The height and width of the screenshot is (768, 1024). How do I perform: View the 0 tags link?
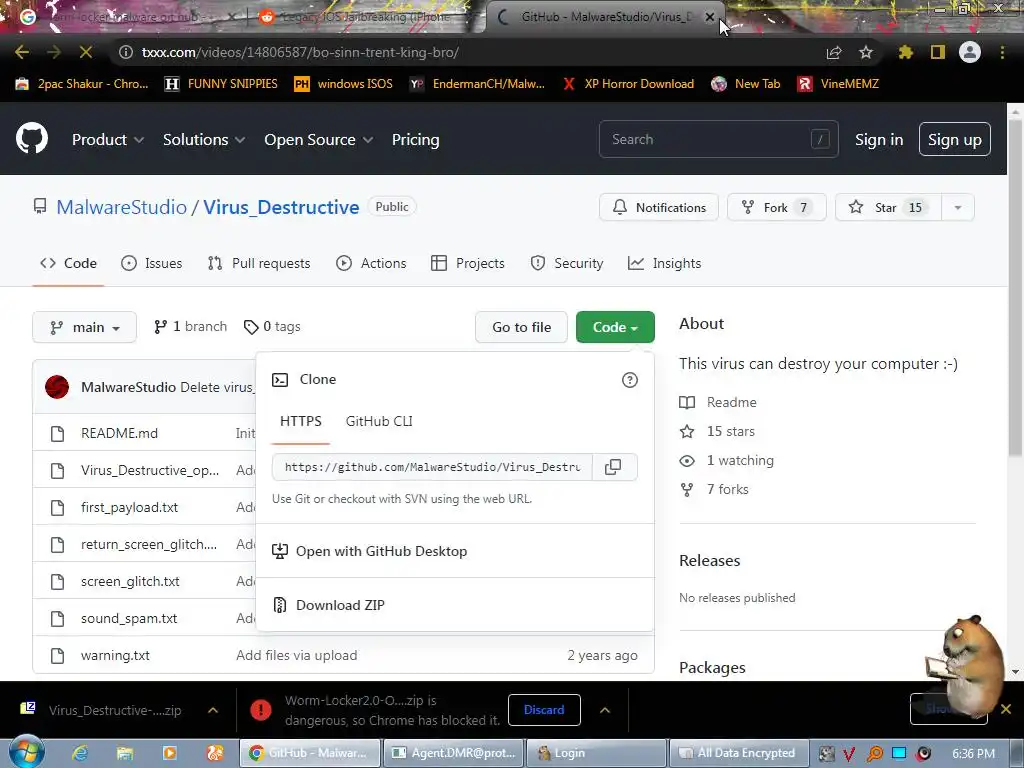pos(272,327)
